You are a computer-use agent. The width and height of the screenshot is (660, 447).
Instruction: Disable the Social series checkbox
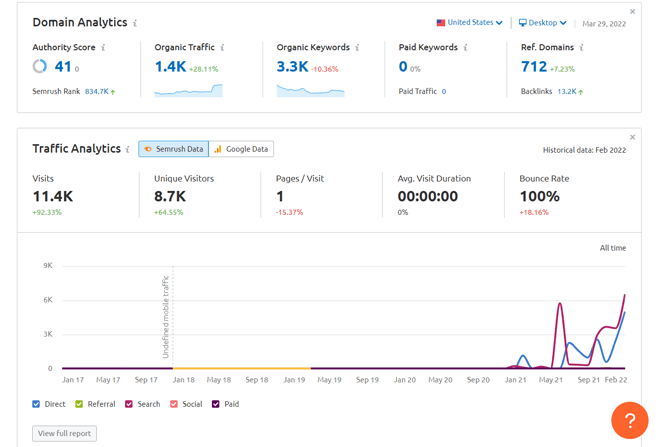pyautogui.click(x=173, y=404)
